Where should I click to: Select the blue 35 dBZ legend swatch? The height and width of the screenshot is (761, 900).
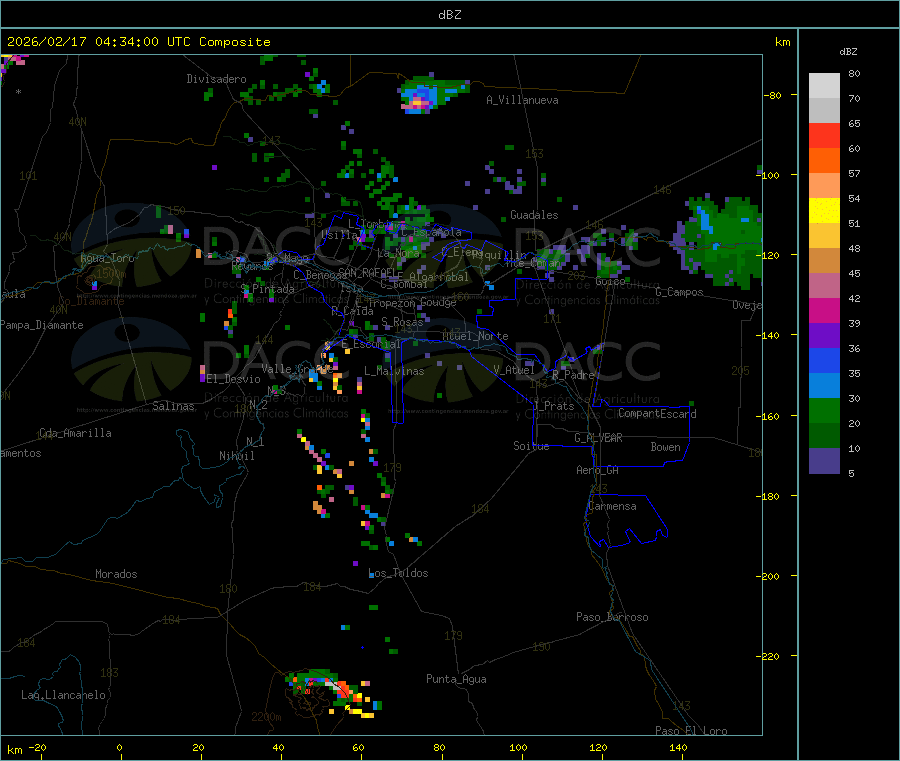(x=824, y=360)
